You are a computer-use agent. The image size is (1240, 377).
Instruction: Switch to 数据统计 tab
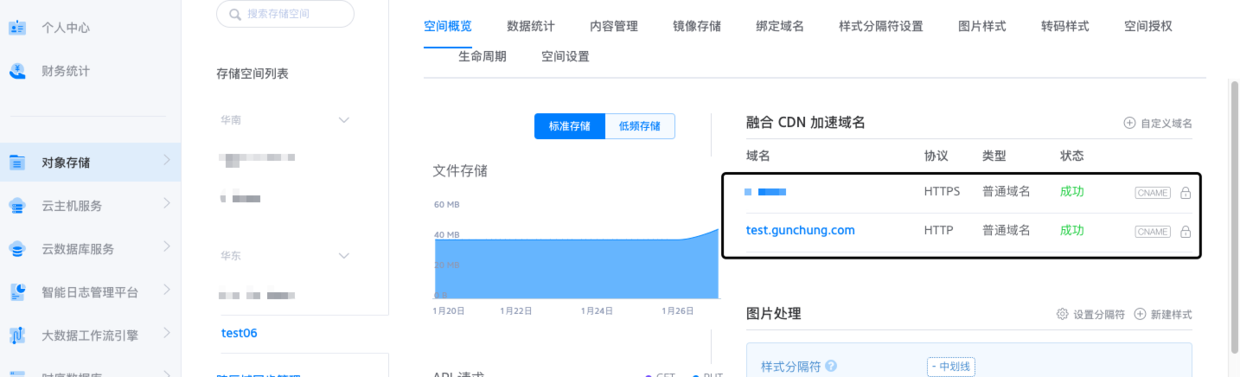click(531, 26)
